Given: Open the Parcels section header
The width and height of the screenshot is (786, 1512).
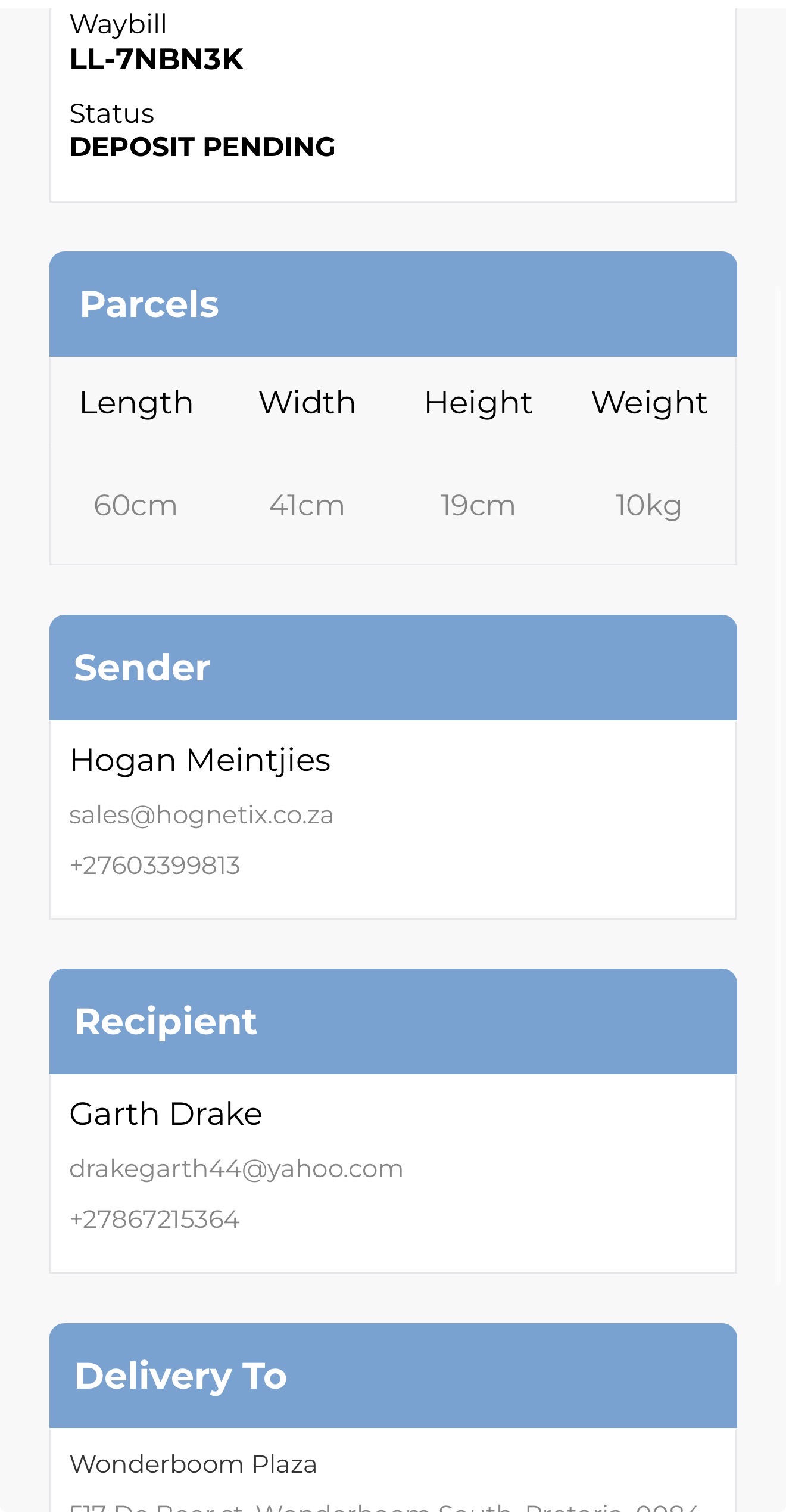Looking at the screenshot, I should coord(393,304).
